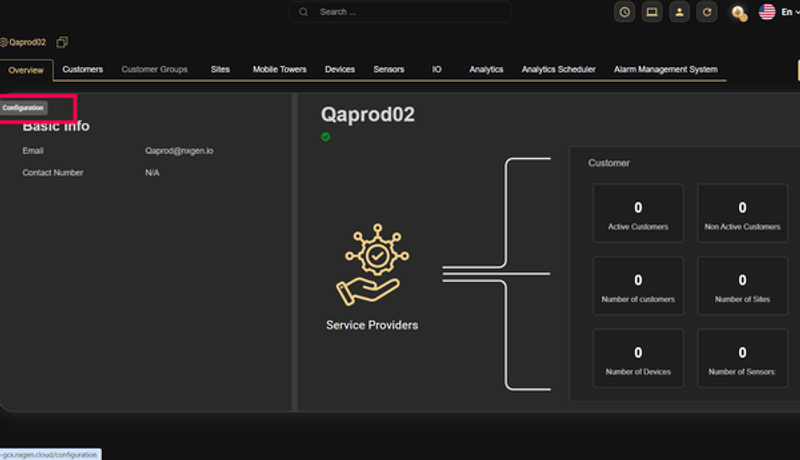Click the Service Providers gear-hand icon
The image size is (800, 460).
372,265
